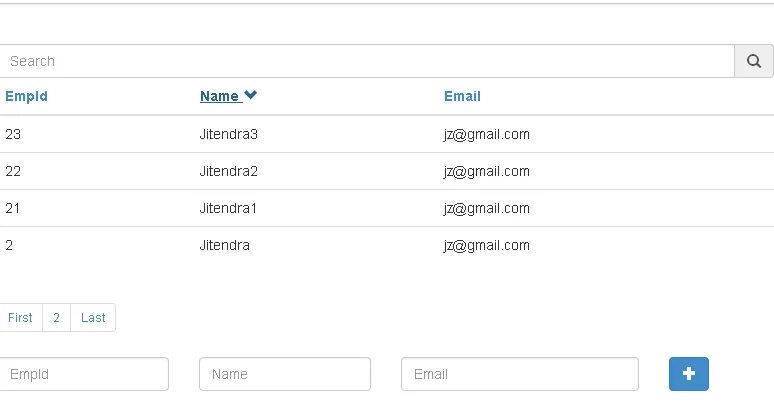
Task: Click the email in the EmpId 2 row
Action: [x=487, y=245]
